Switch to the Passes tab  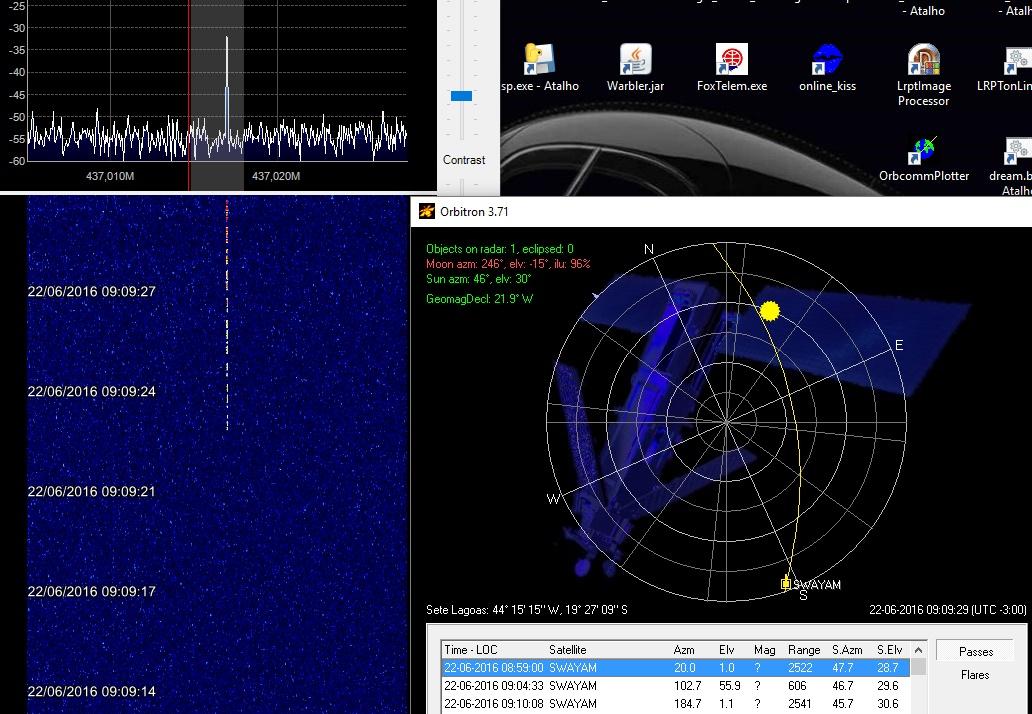tap(975, 651)
